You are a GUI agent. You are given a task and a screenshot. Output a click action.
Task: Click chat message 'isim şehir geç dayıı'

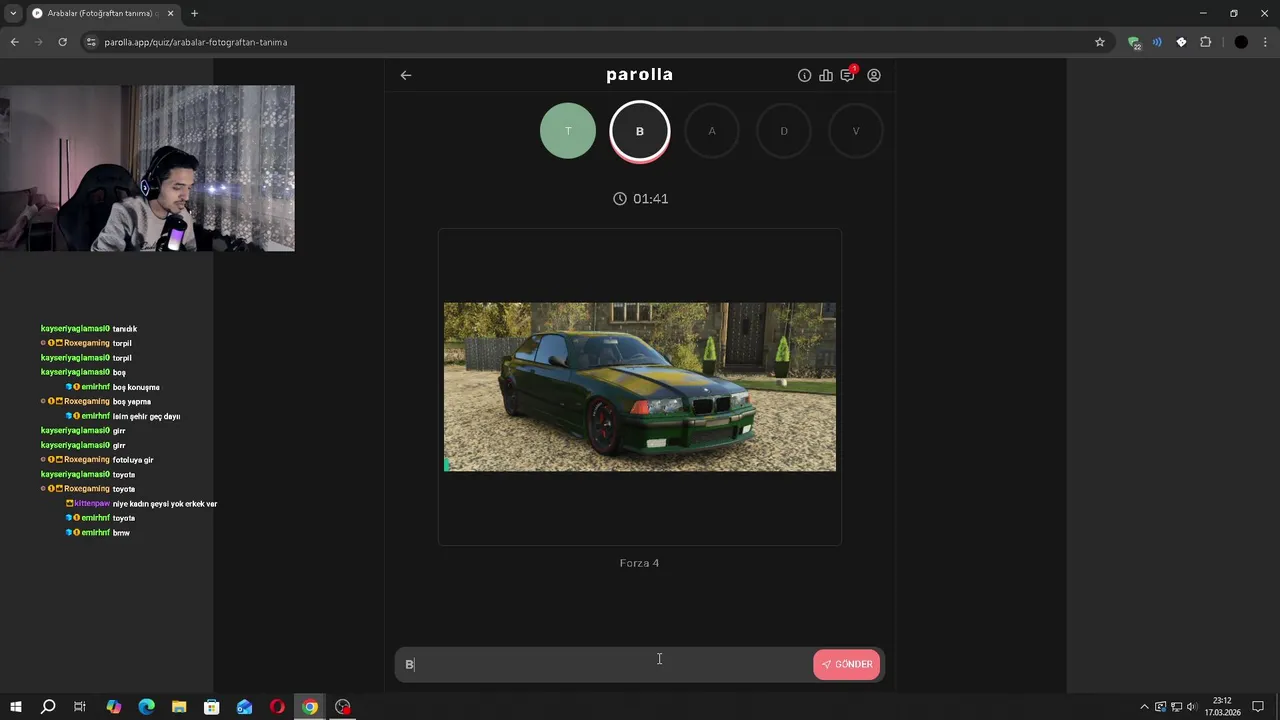[146, 416]
